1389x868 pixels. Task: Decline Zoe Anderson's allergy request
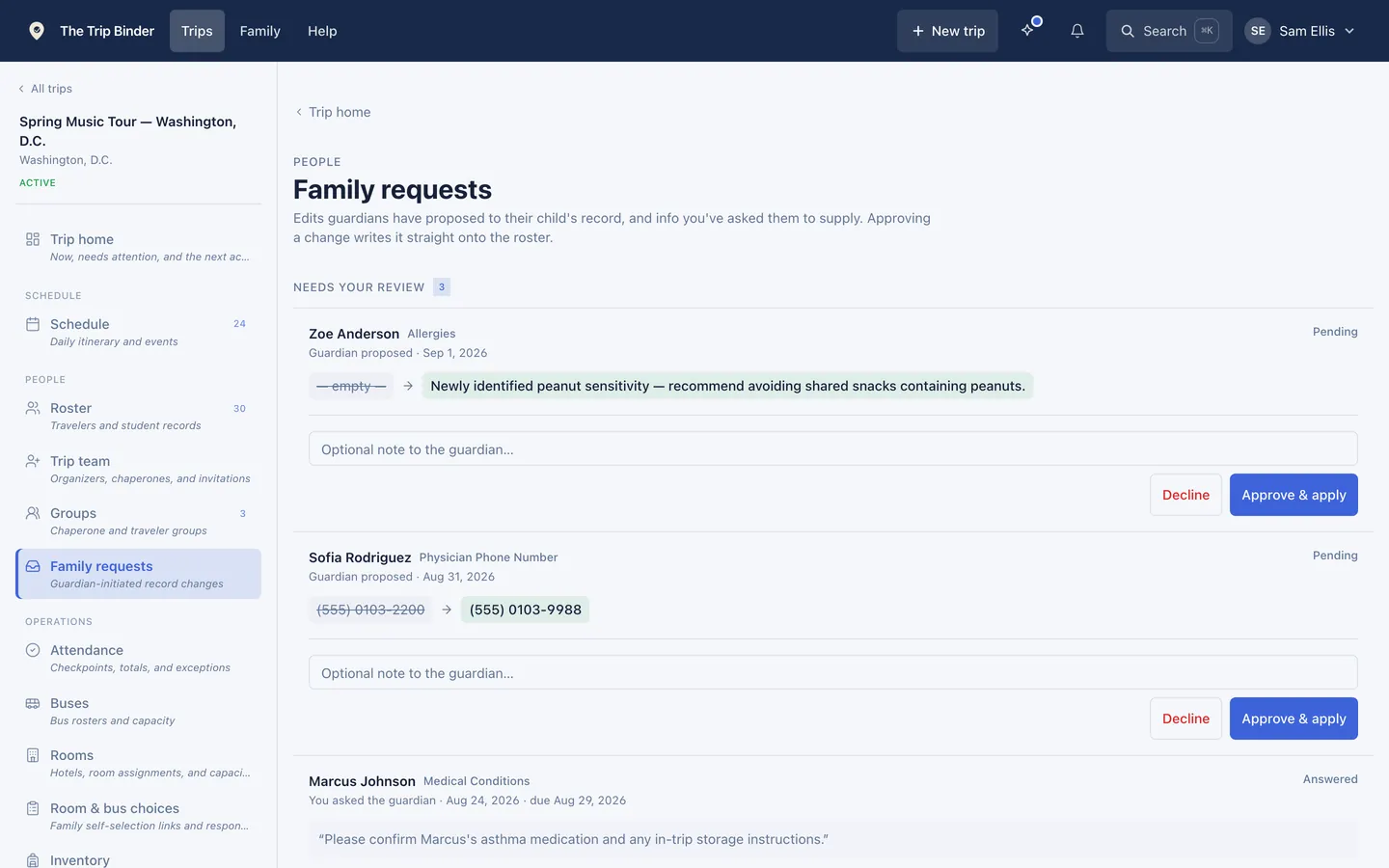pos(1185,495)
